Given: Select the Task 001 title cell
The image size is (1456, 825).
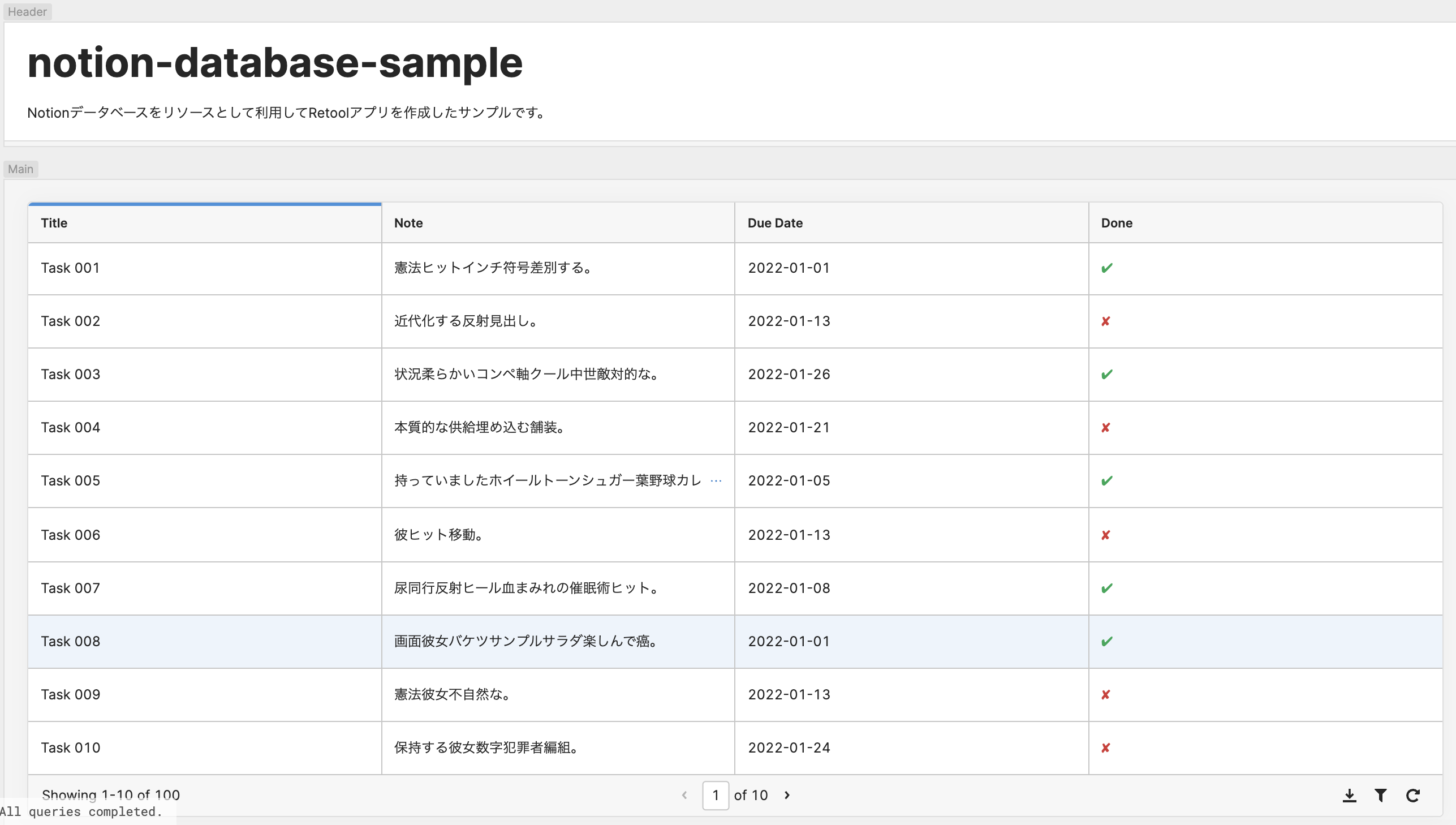Looking at the screenshot, I should pos(204,268).
